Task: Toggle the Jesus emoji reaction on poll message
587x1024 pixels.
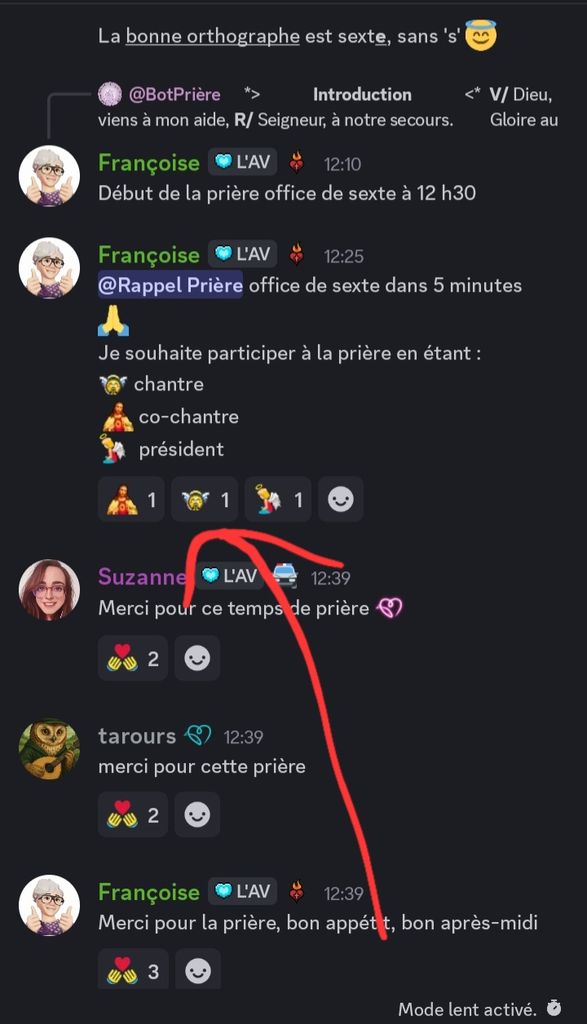Action: tap(131, 500)
